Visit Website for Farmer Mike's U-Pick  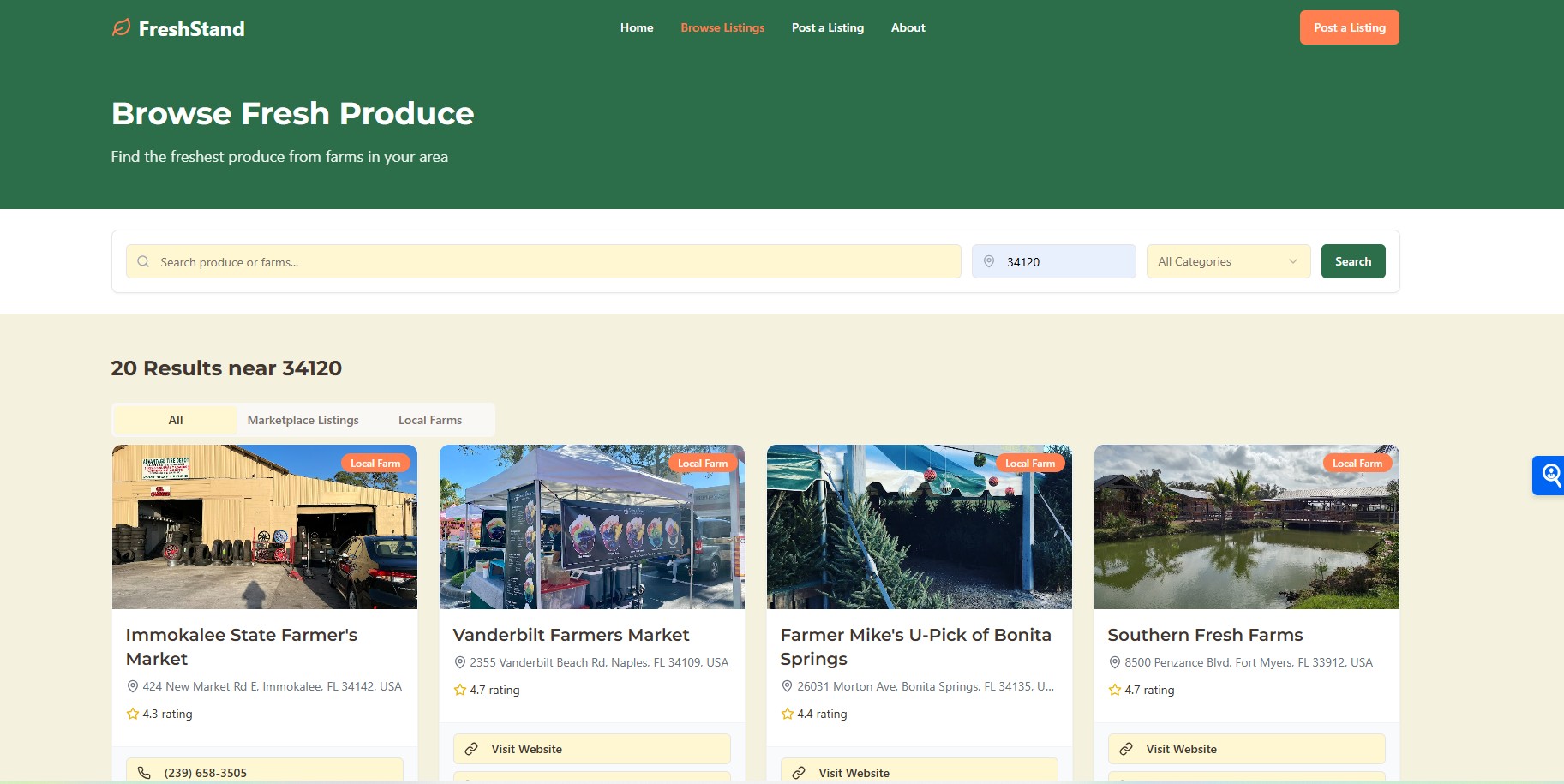(919, 770)
